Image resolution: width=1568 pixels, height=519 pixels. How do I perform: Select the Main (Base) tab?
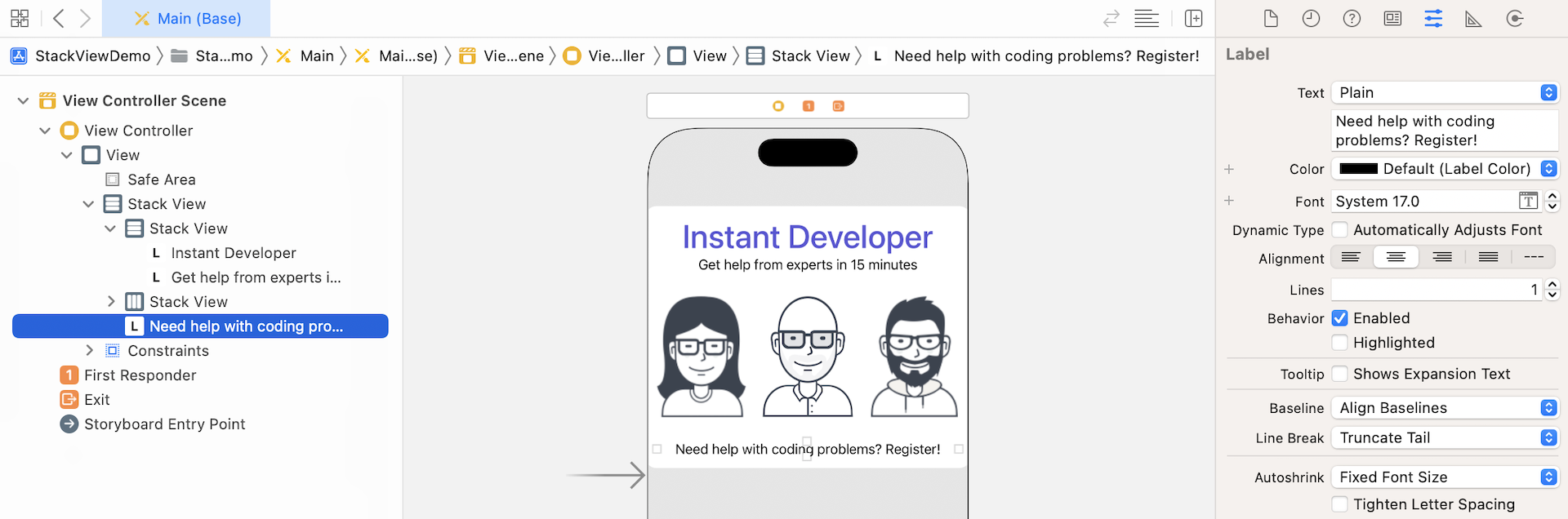[x=187, y=19]
